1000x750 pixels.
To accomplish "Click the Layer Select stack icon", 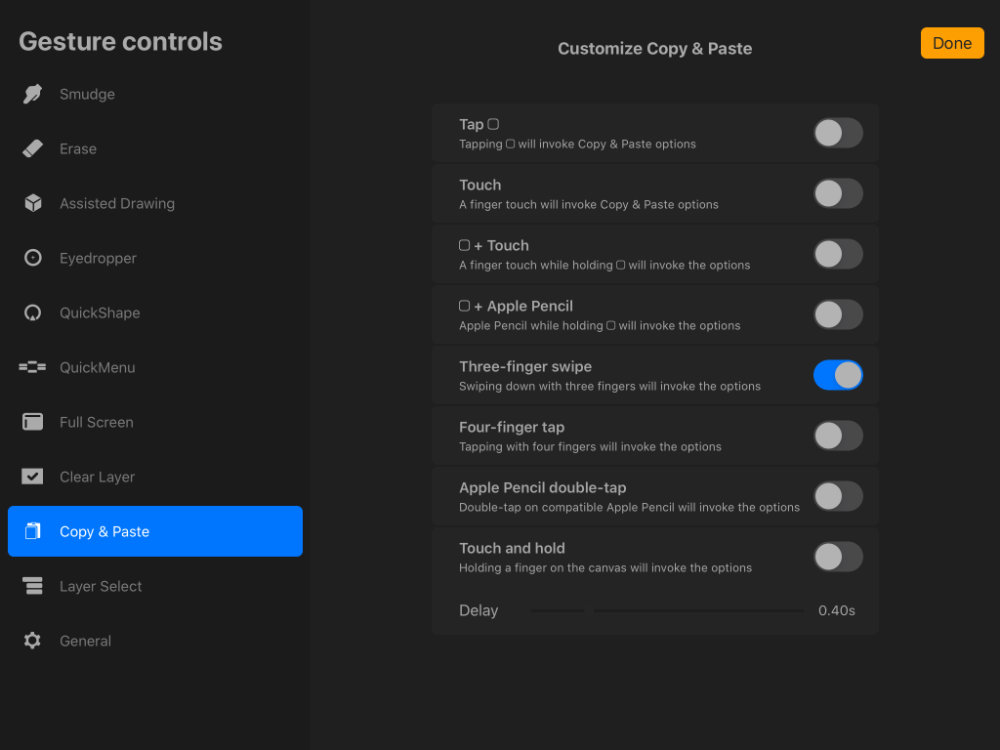I will click(x=33, y=585).
